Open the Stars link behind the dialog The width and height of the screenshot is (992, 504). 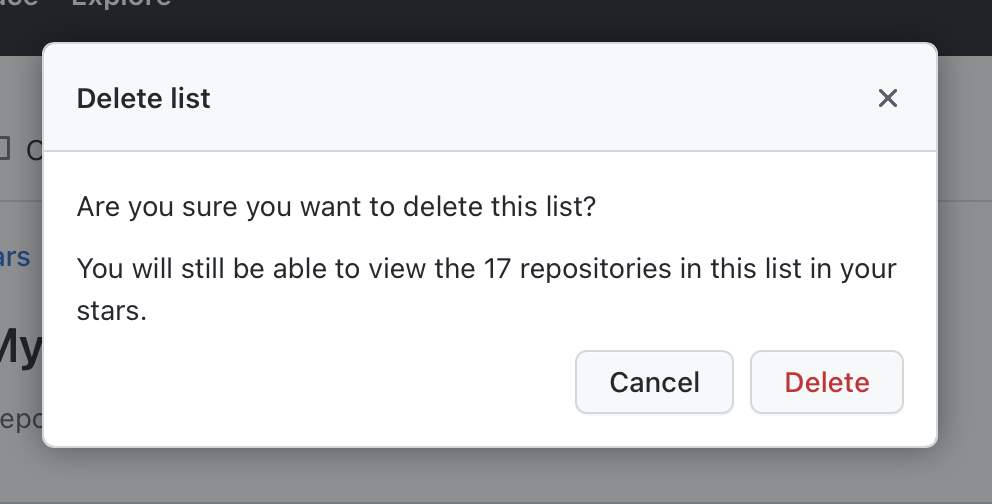point(15,257)
